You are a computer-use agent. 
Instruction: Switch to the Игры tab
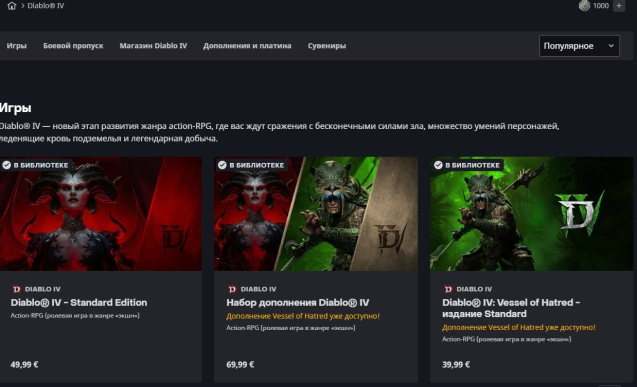click(17, 46)
